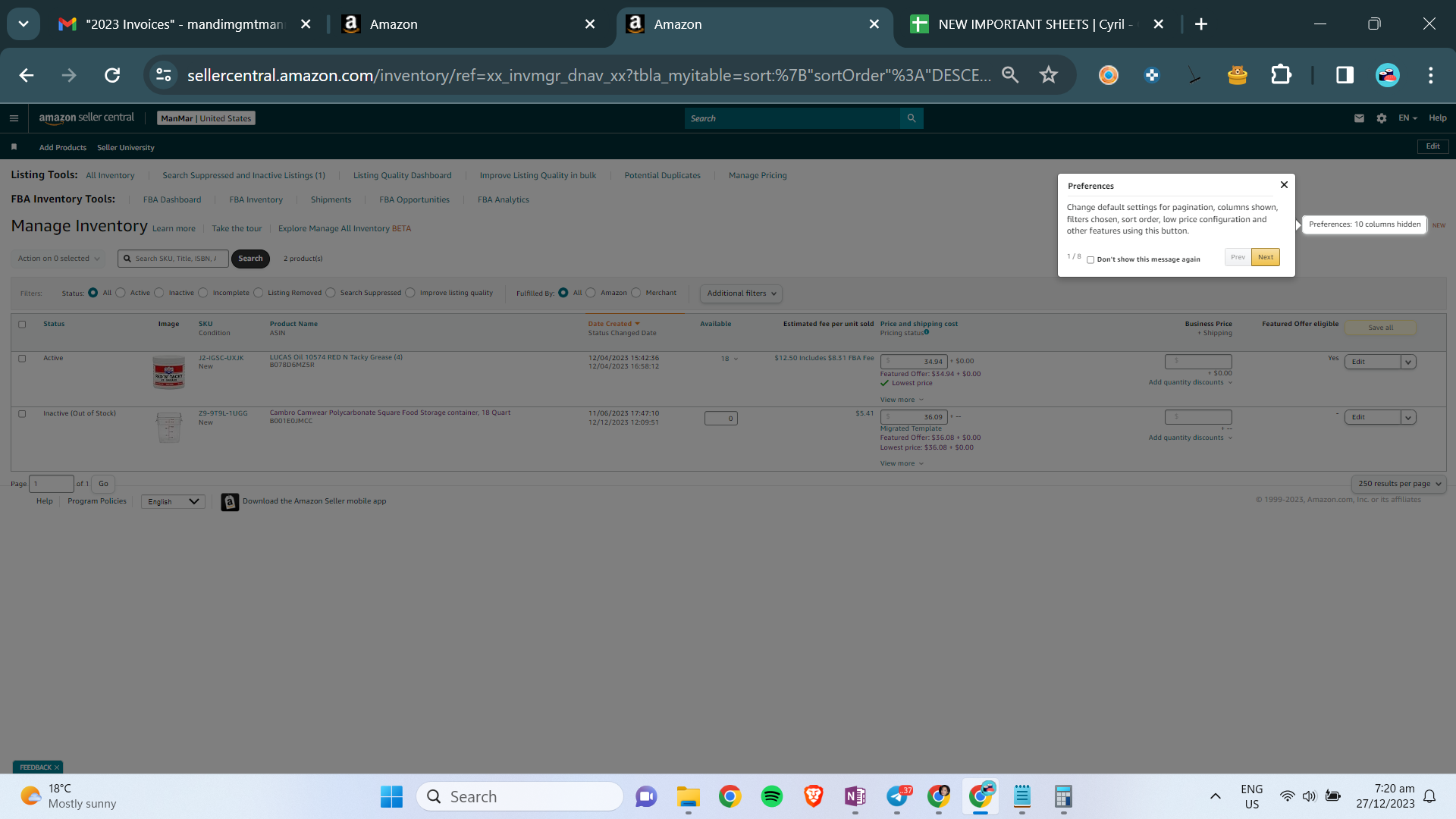Open OneNote from the taskbar
This screenshot has width=1456, height=819.
[855, 796]
